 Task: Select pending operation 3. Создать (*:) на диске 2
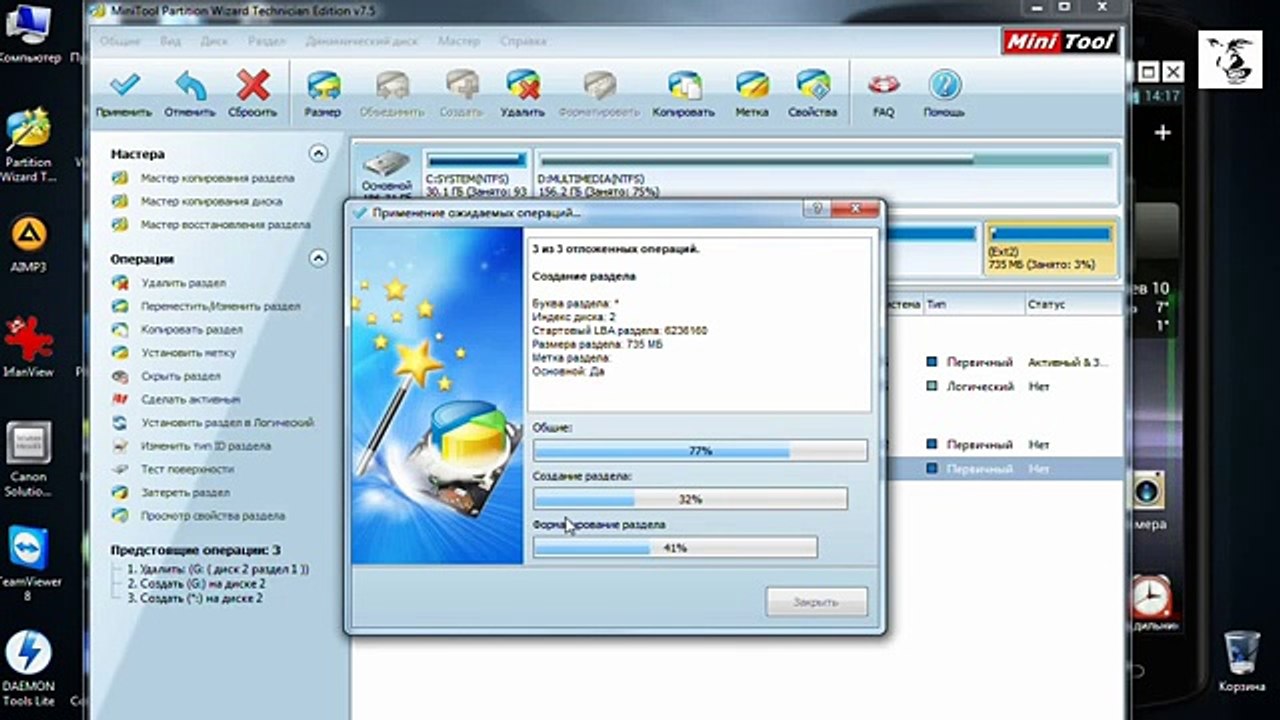(x=194, y=598)
